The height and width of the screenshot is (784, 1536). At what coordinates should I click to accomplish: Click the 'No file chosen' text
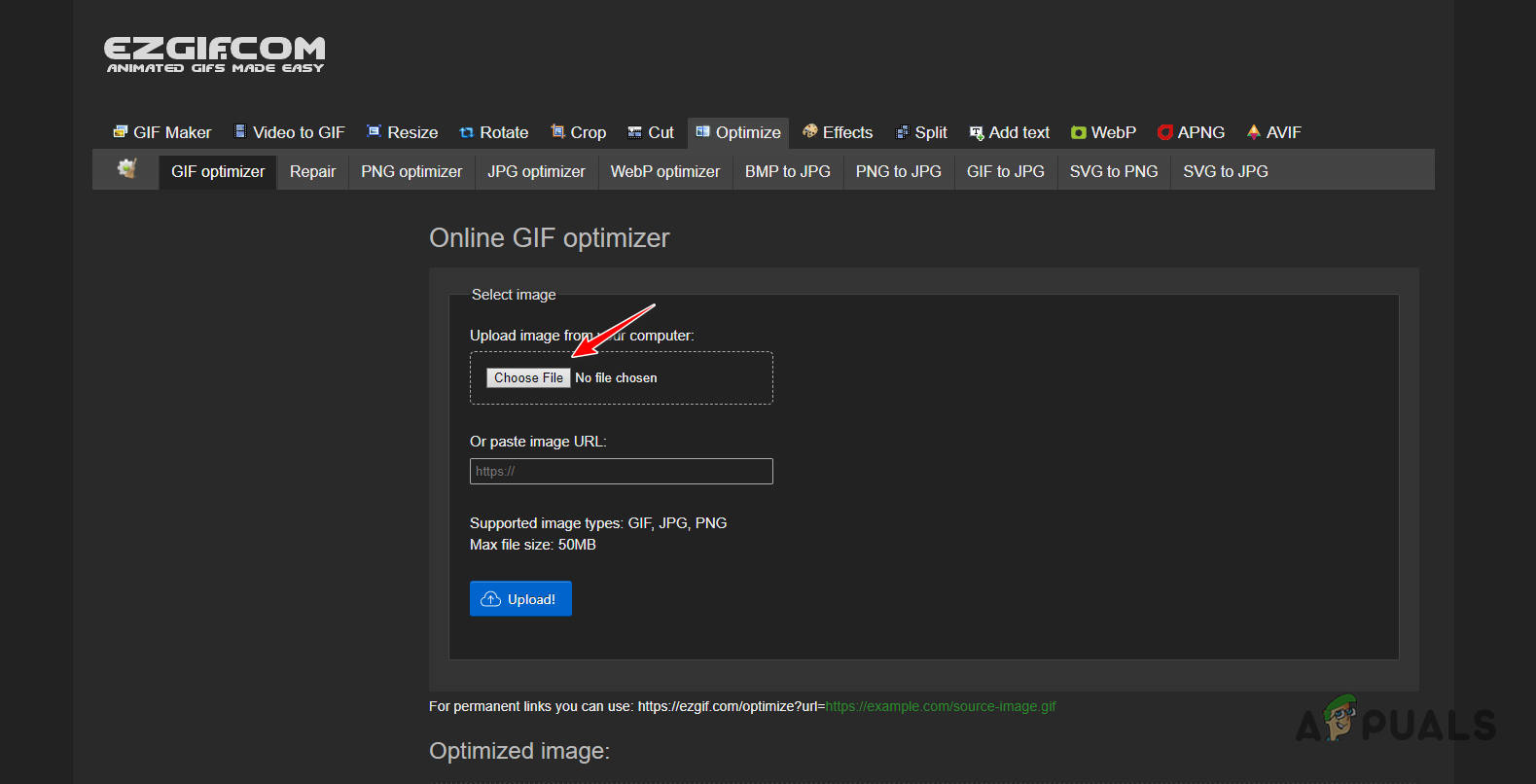(616, 377)
